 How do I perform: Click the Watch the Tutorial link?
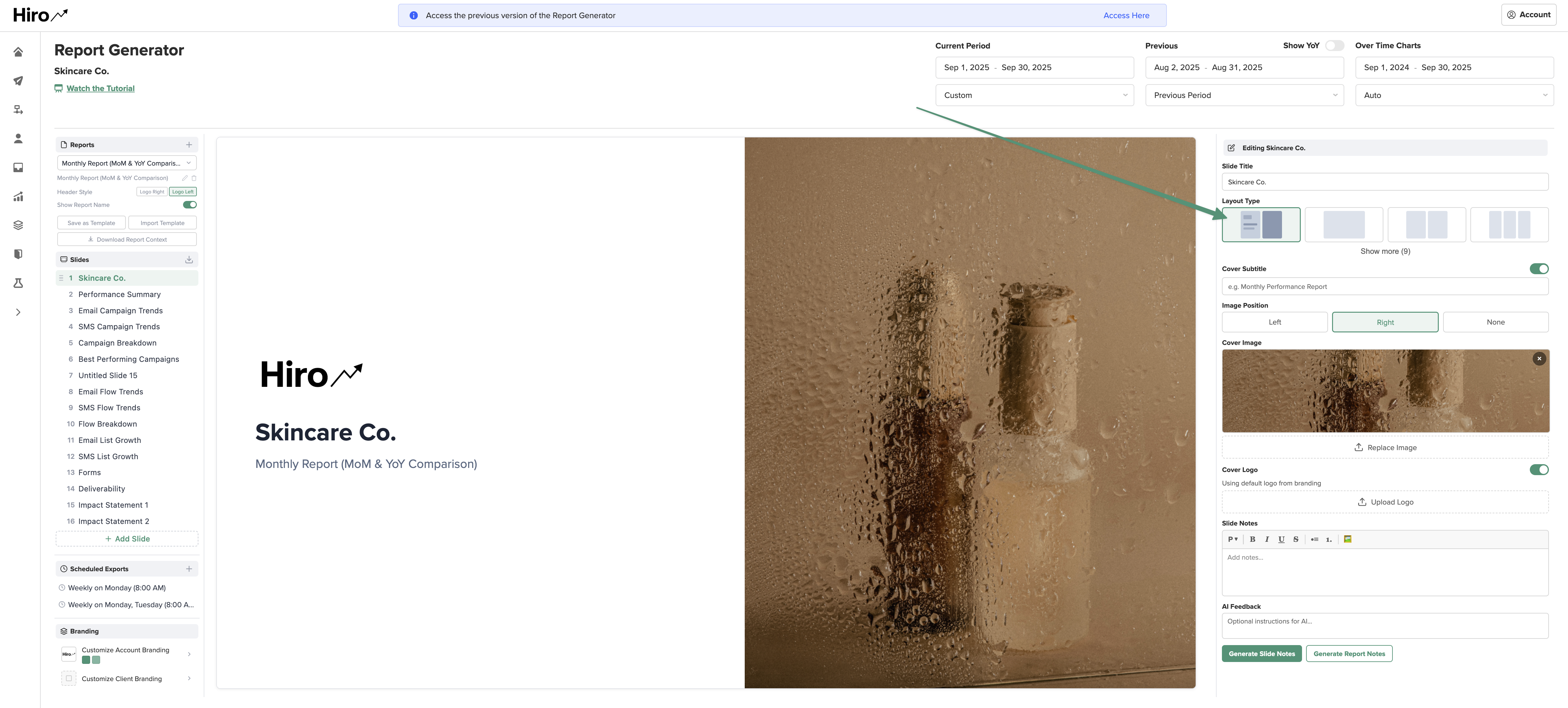click(100, 89)
